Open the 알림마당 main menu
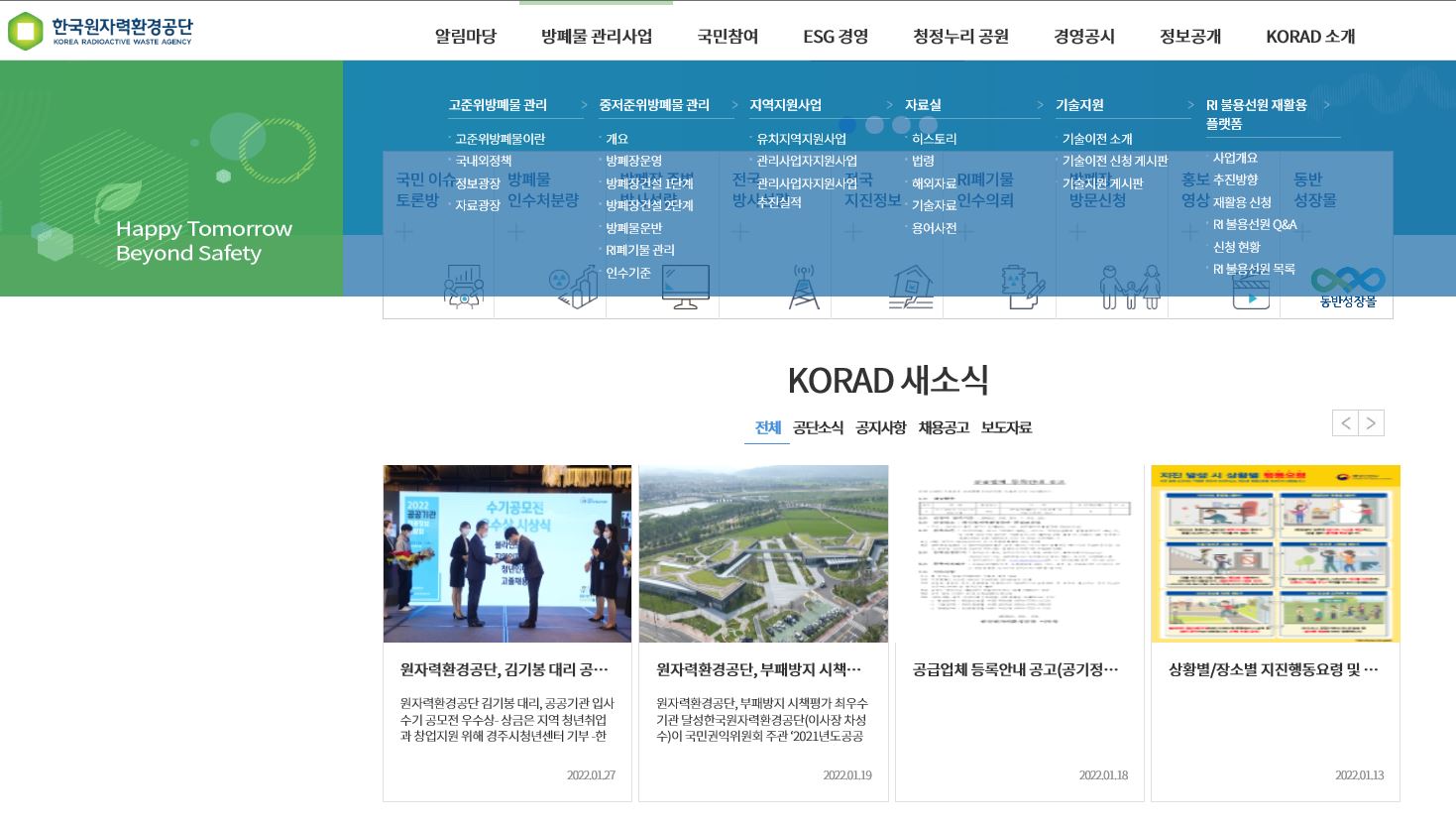Image resolution: width=1456 pixels, height=829 pixels. point(465,37)
